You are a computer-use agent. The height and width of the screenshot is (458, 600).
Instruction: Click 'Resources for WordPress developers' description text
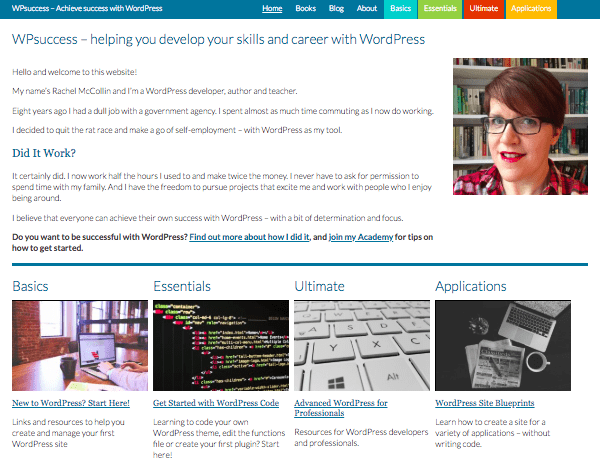[361, 437]
